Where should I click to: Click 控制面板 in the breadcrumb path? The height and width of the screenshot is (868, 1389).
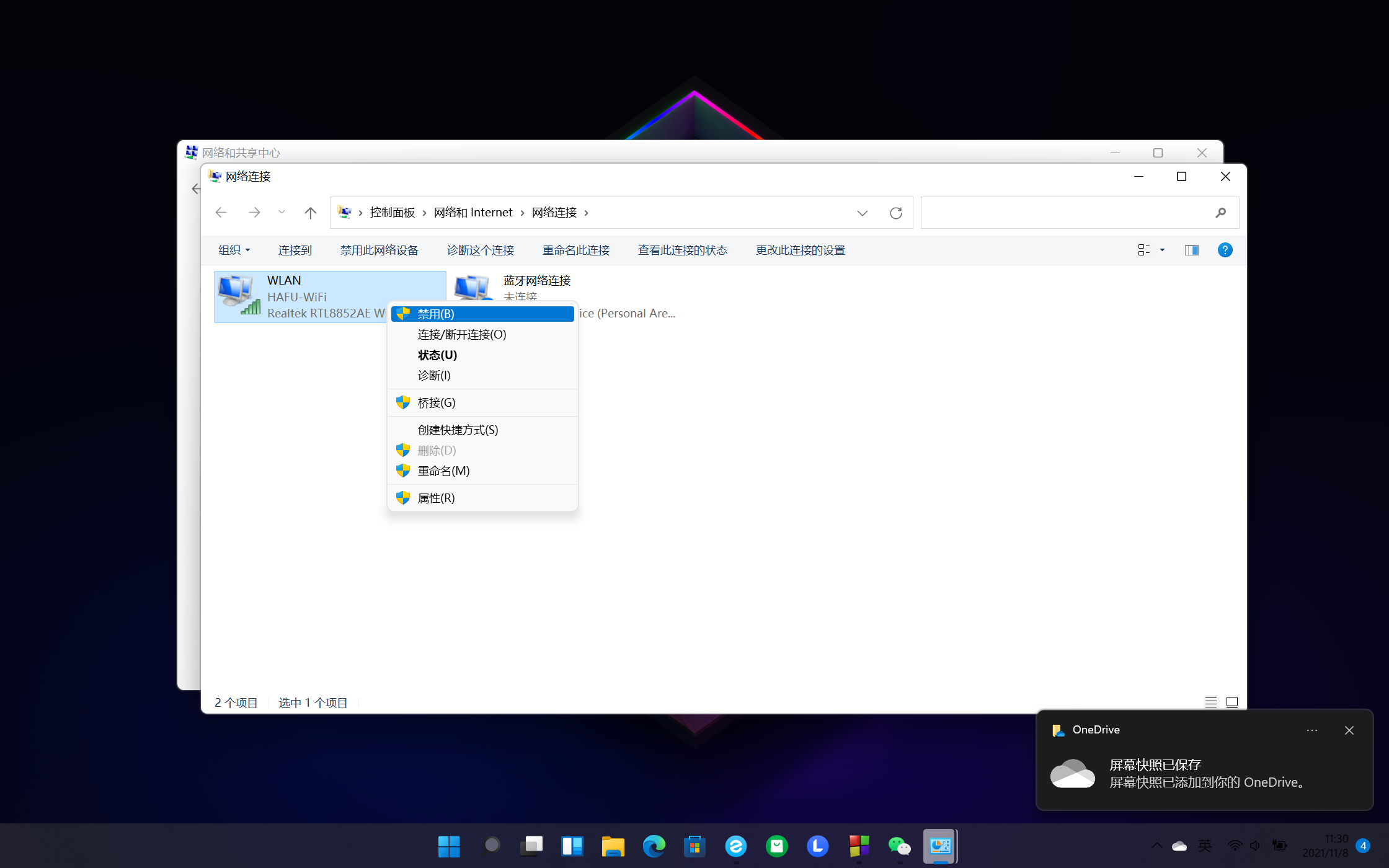click(x=392, y=213)
